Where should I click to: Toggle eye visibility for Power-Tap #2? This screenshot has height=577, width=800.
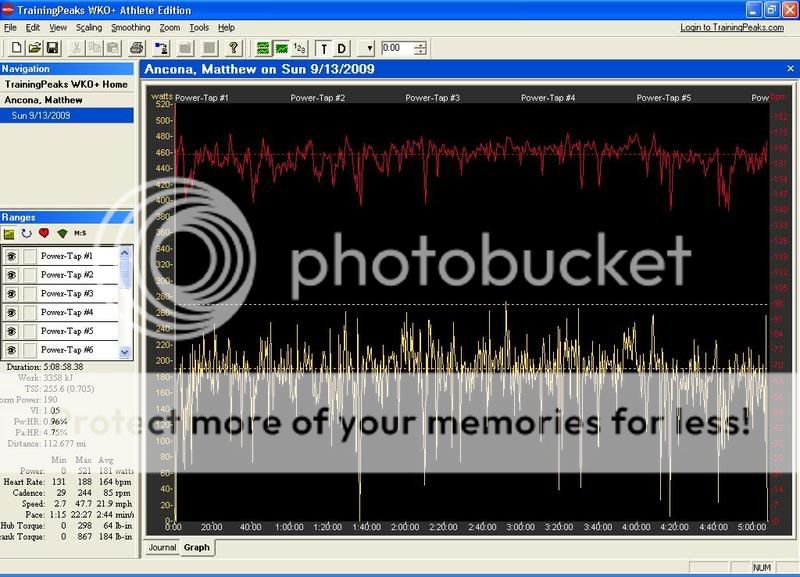[11, 275]
